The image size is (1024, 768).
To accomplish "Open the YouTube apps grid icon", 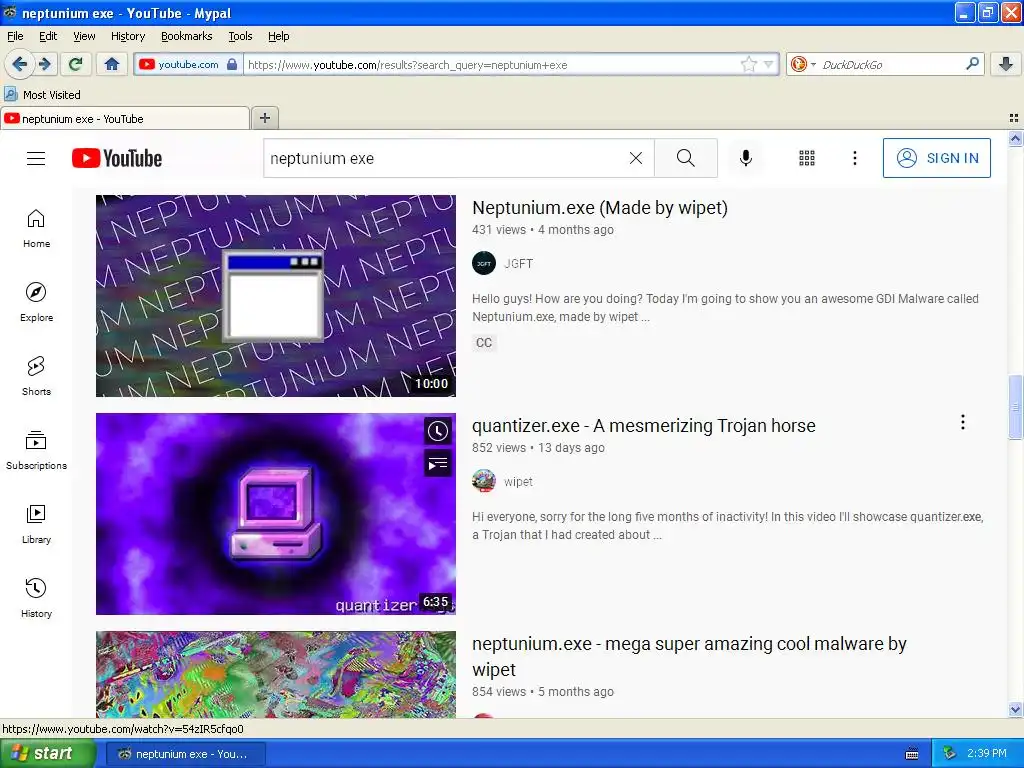I will (807, 158).
